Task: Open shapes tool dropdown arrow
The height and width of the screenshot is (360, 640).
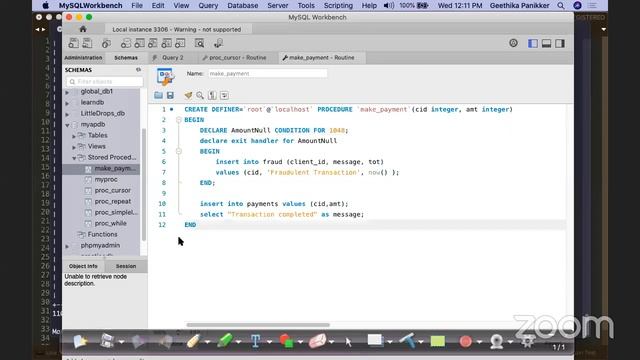Action: coord(300,342)
